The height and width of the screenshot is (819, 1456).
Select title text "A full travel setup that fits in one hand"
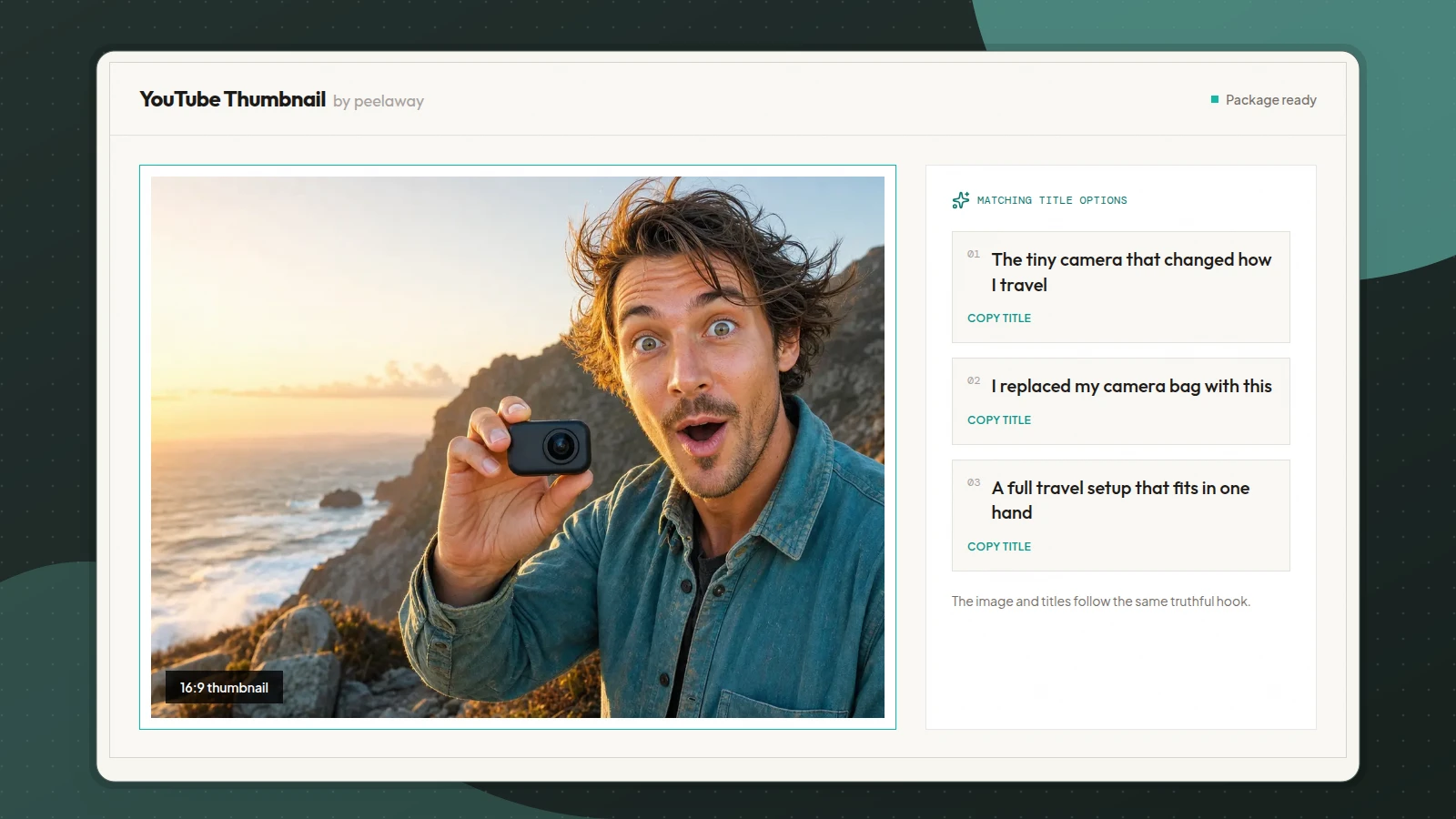1120,500
